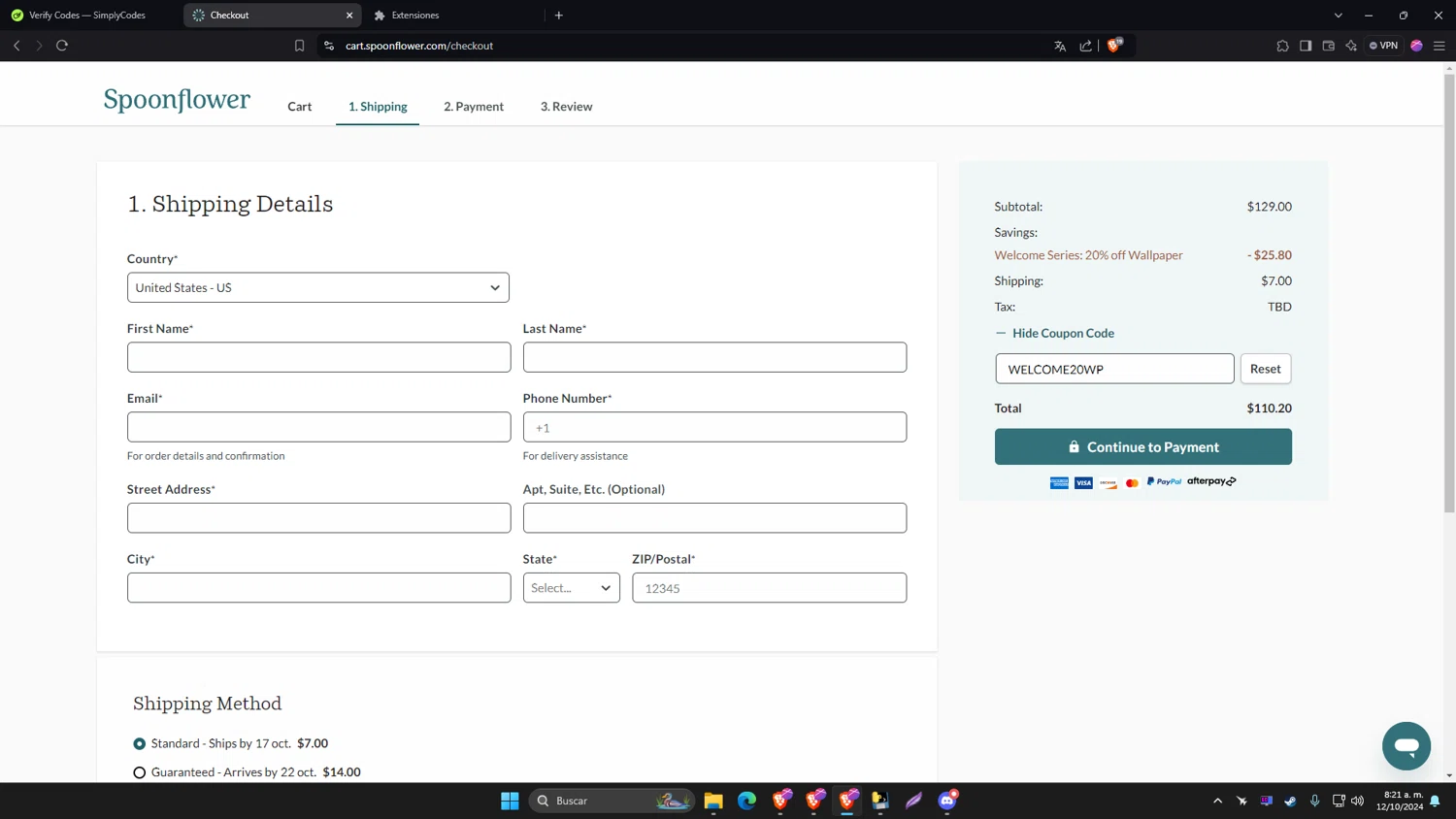1456x819 pixels.
Task: Toggle the browser sidebar panel icon
Action: (x=1306, y=46)
